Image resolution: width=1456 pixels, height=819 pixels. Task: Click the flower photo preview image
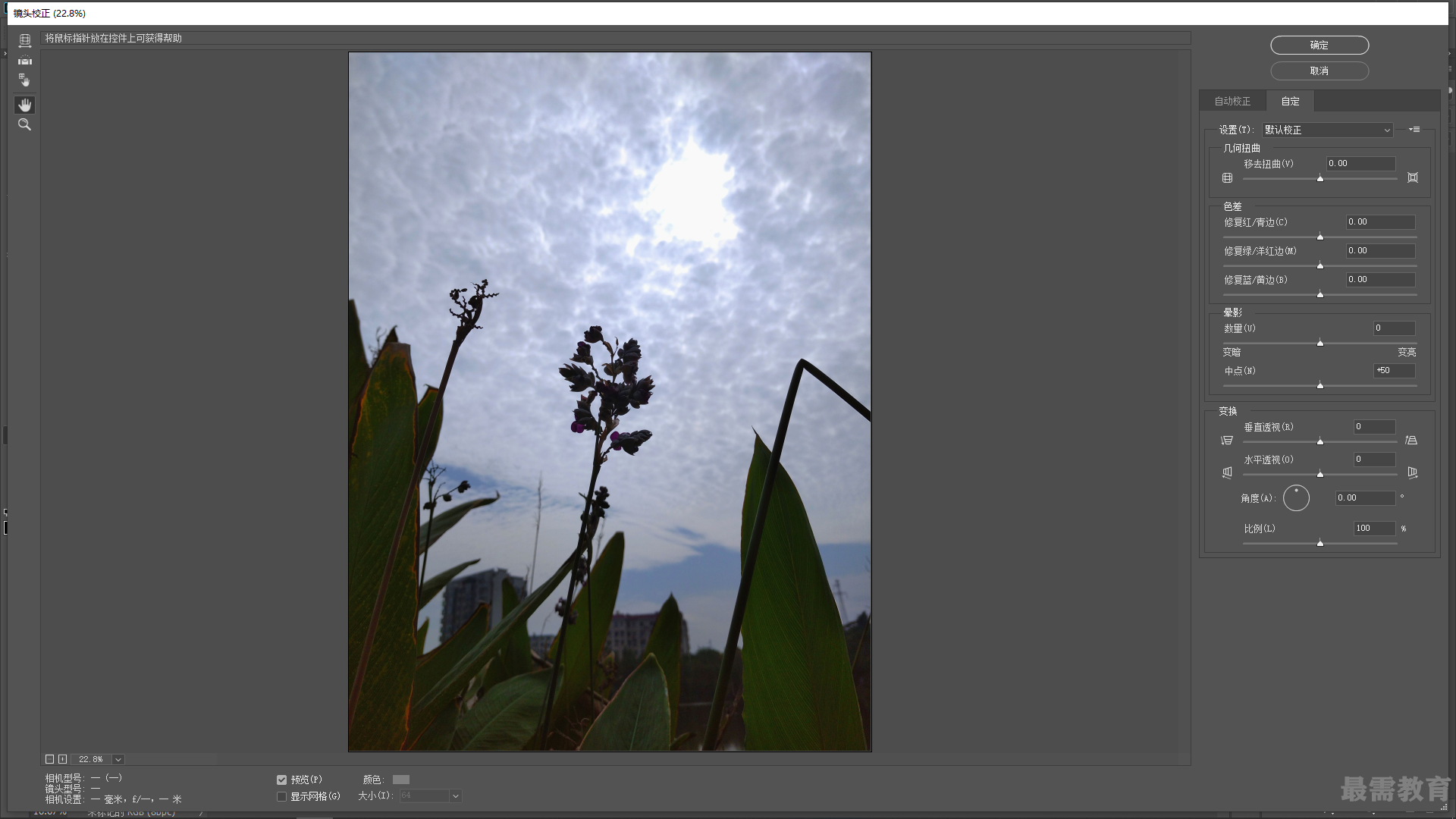tap(610, 402)
